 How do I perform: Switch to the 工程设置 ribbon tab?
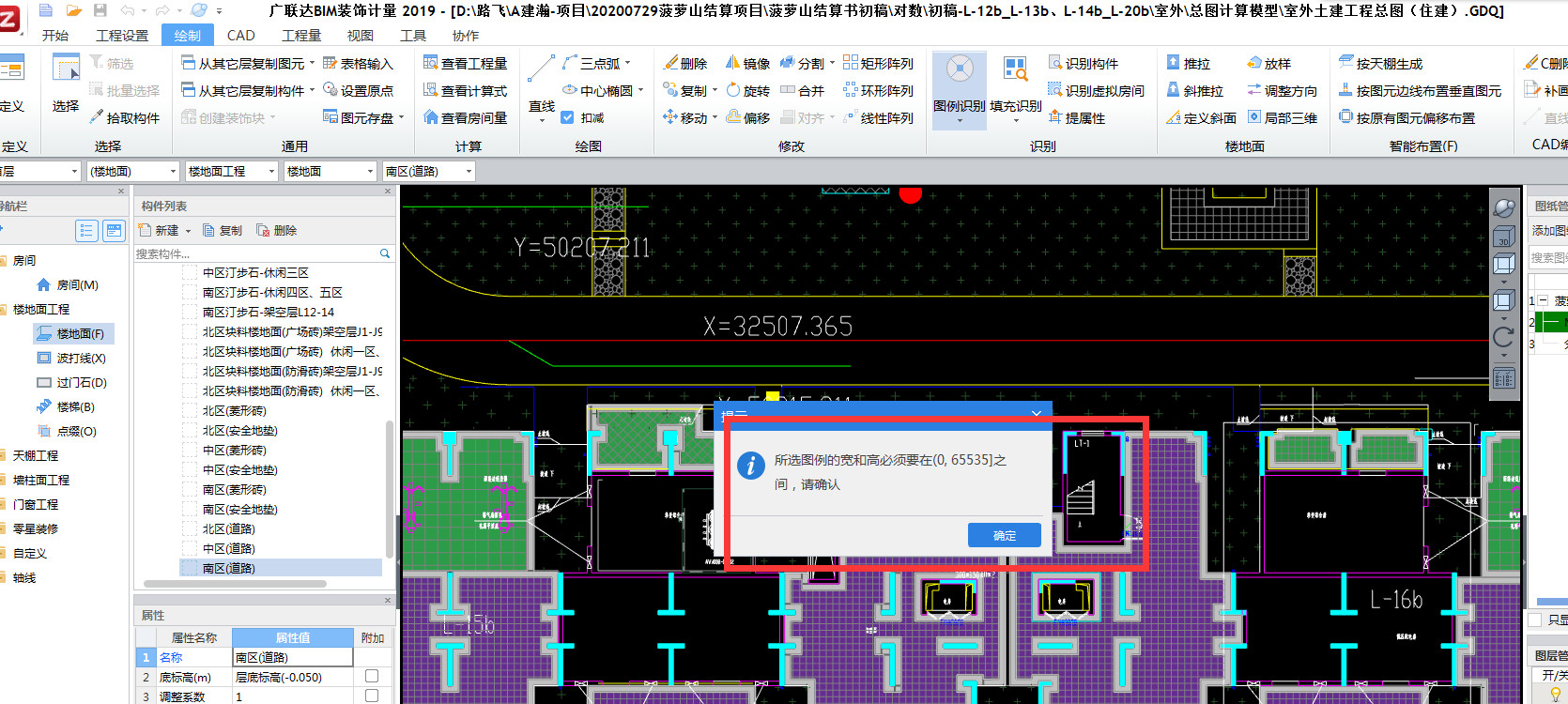click(x=122, y=35)
